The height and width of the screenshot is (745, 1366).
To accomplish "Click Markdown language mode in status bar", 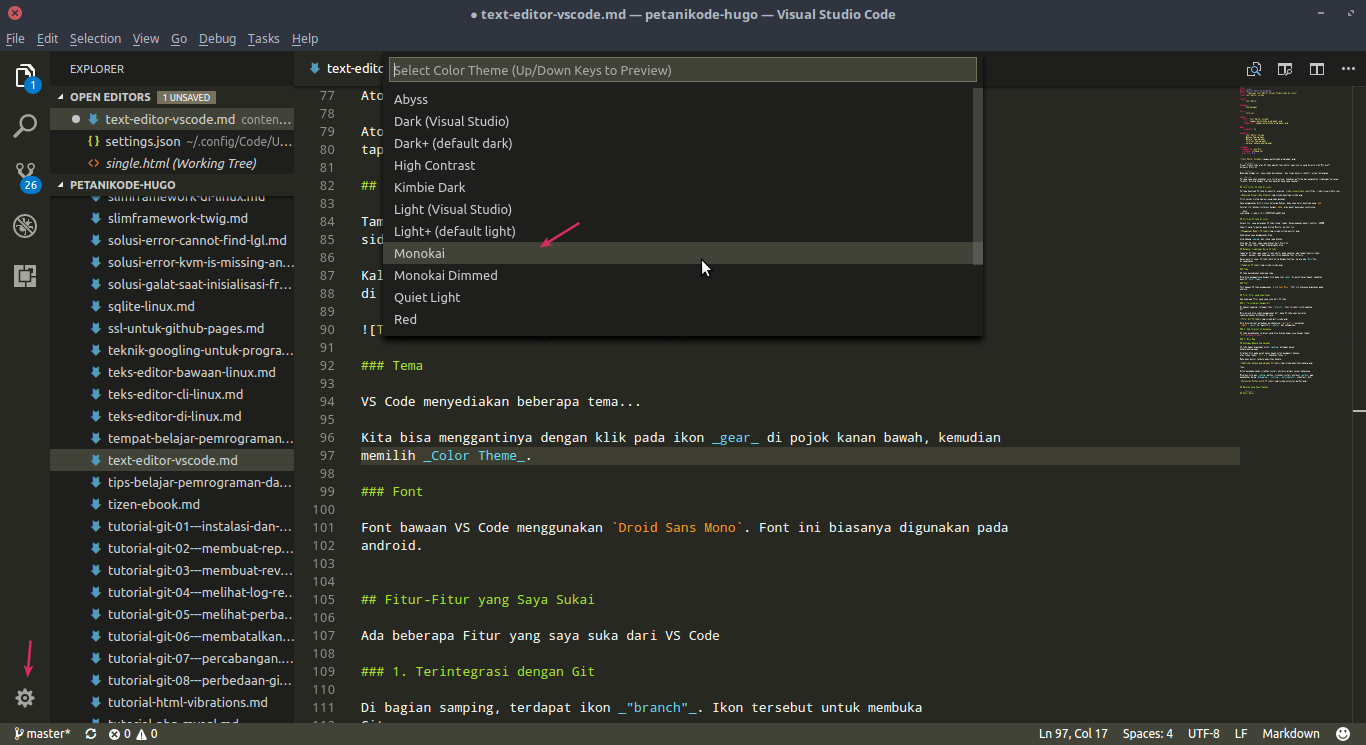I will point(1290,733).
